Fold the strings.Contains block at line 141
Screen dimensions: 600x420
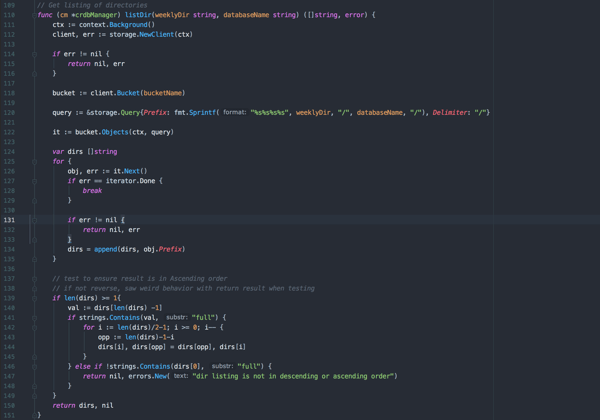(x=34, y=318)
